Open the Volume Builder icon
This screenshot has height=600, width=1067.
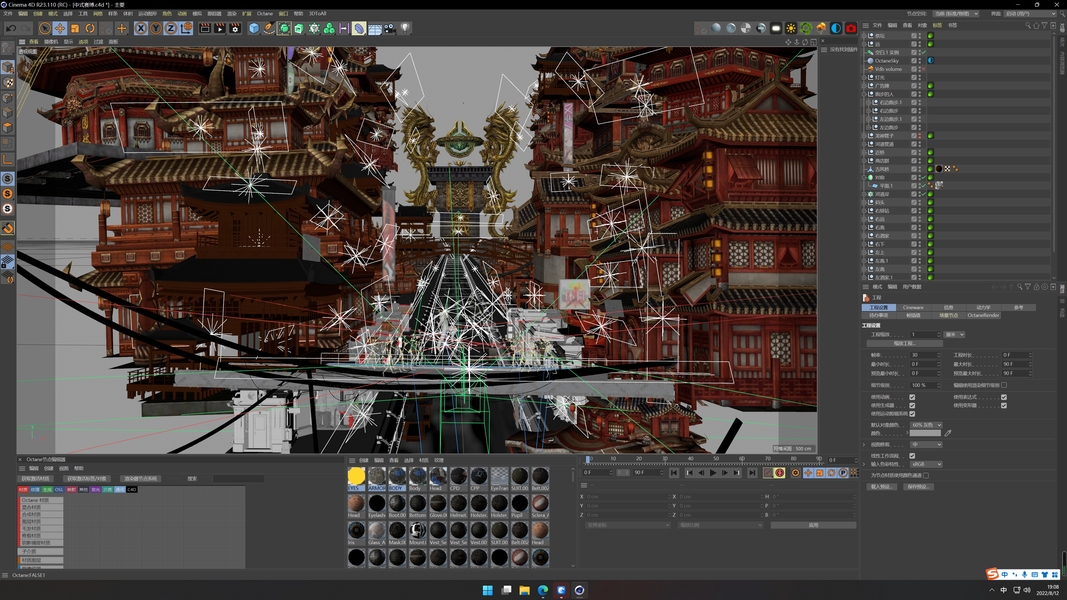coord(329,28)
